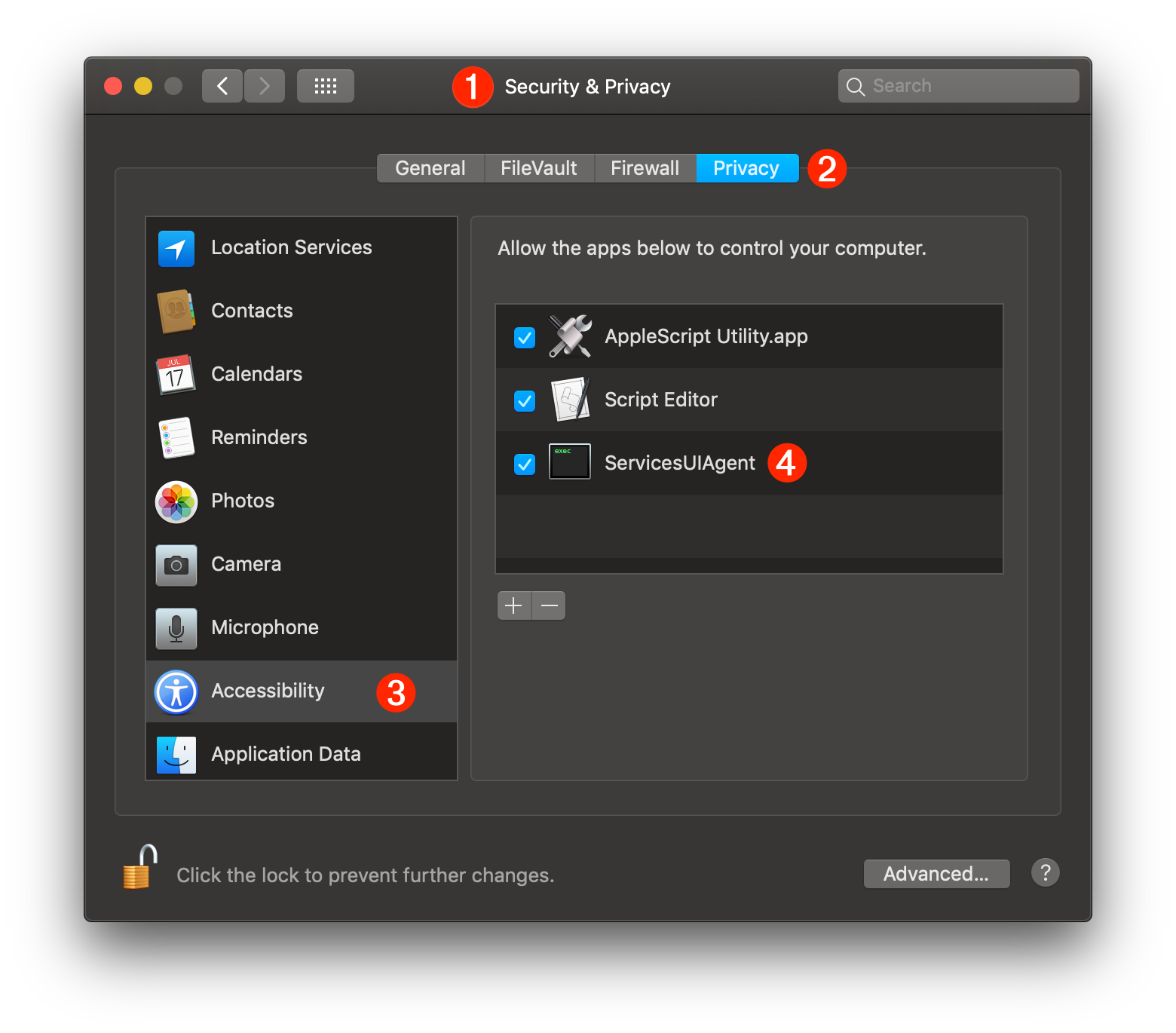Click the Camera privacy icon
This screenshot has height=1033, width=1176.
[176, 565]
